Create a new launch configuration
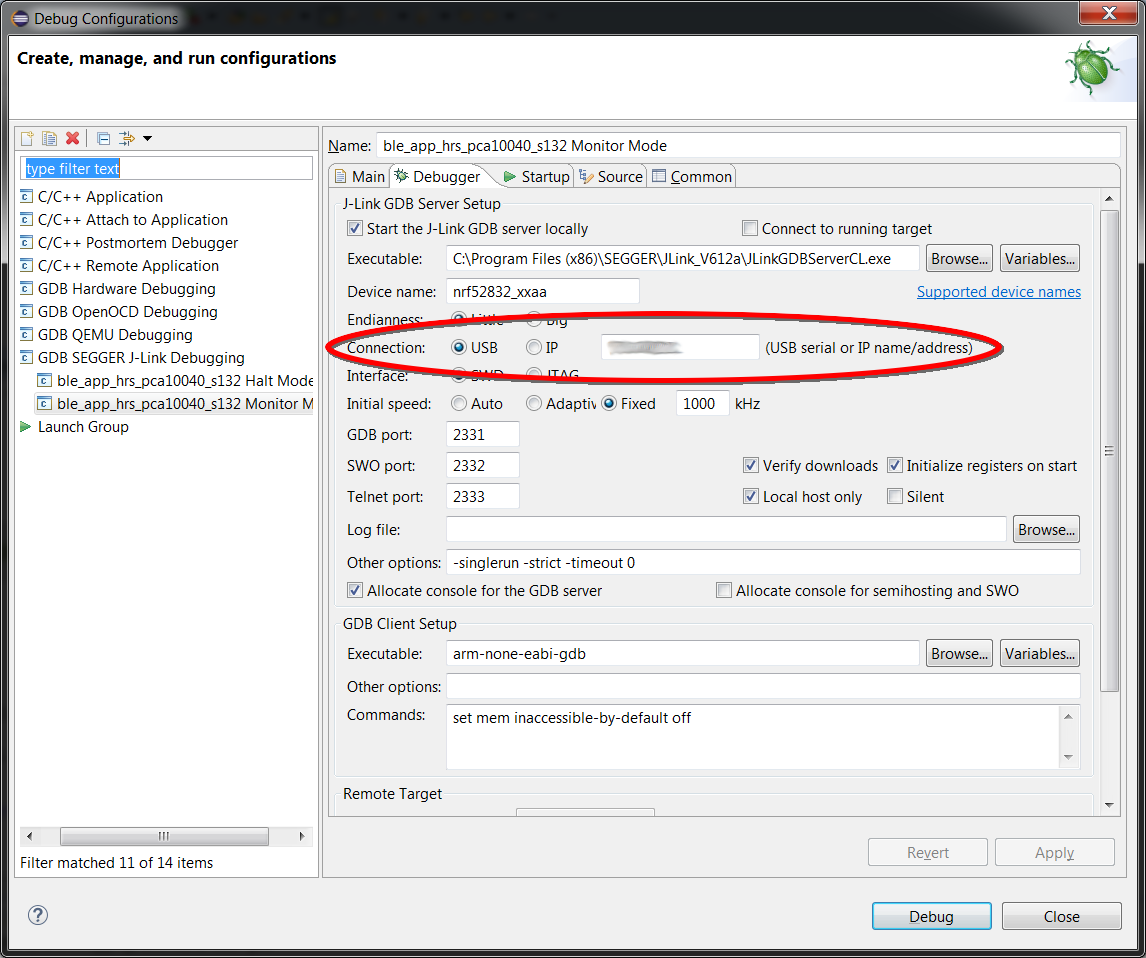Image resolution: width=1146 pixels, height=958 pixels. (x=27, y=138)
